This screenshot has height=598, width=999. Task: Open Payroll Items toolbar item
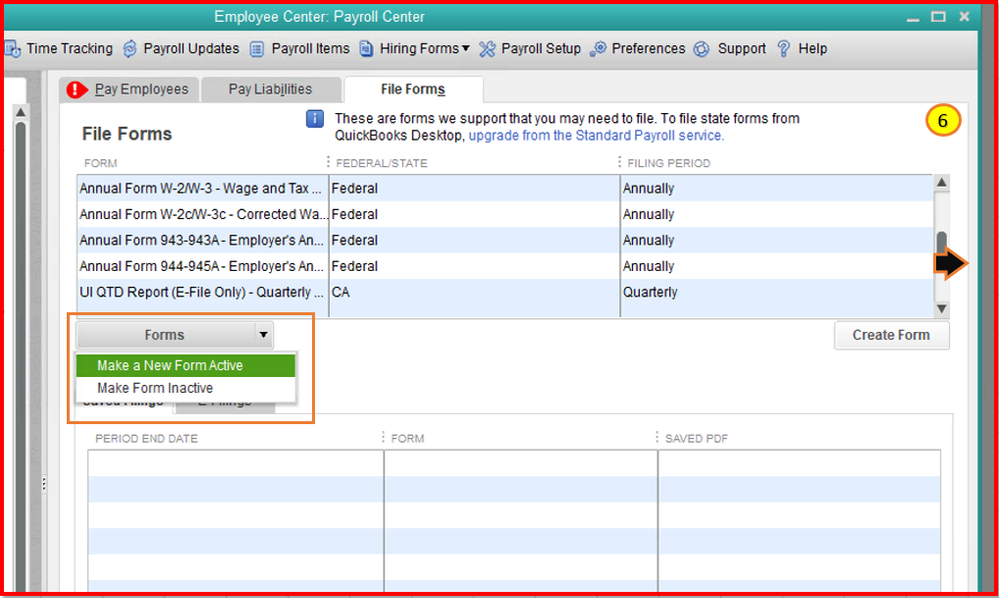pyautogui.click(x=310, y=48)
